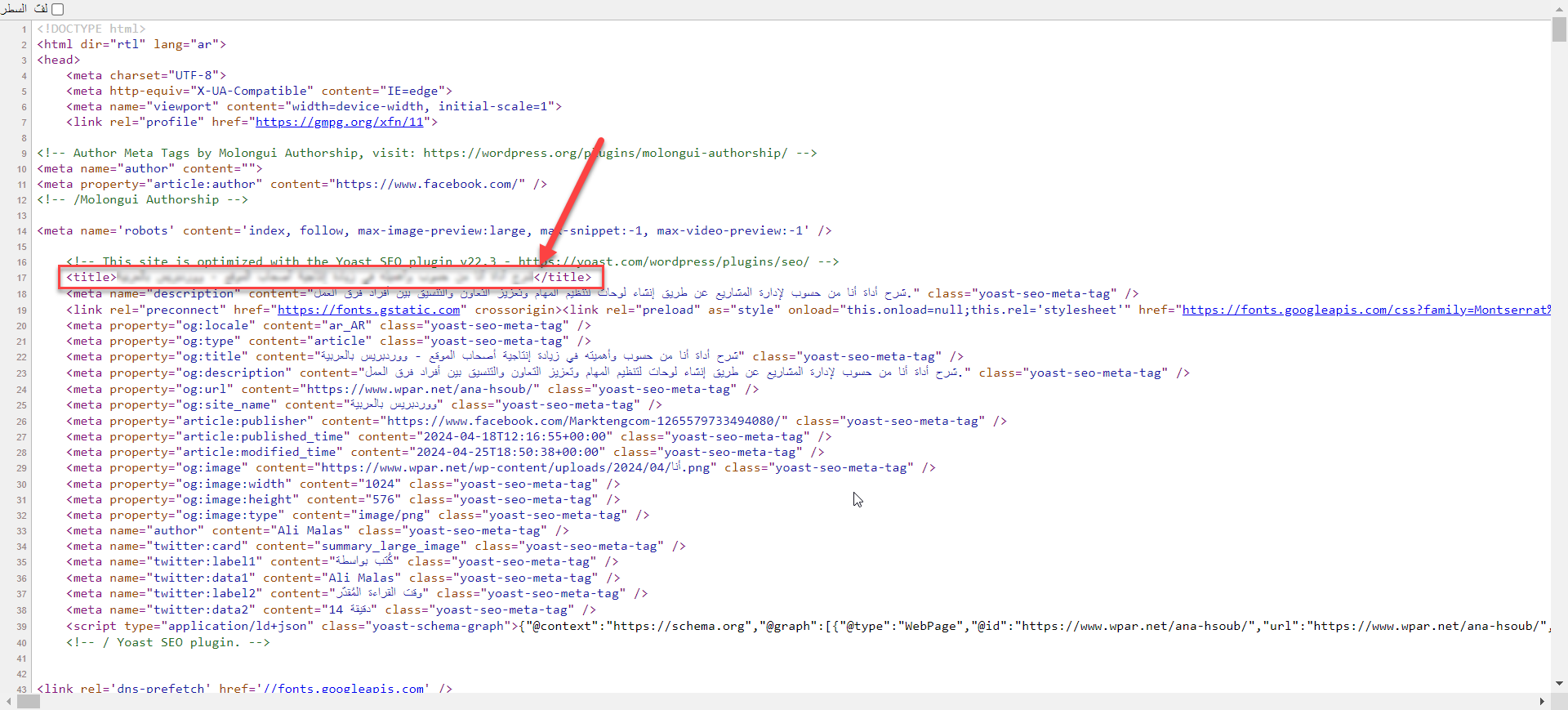Click the horizontal scrollbar right arrow
The height and width of the screenshot is (710, 1568).
1542,702
